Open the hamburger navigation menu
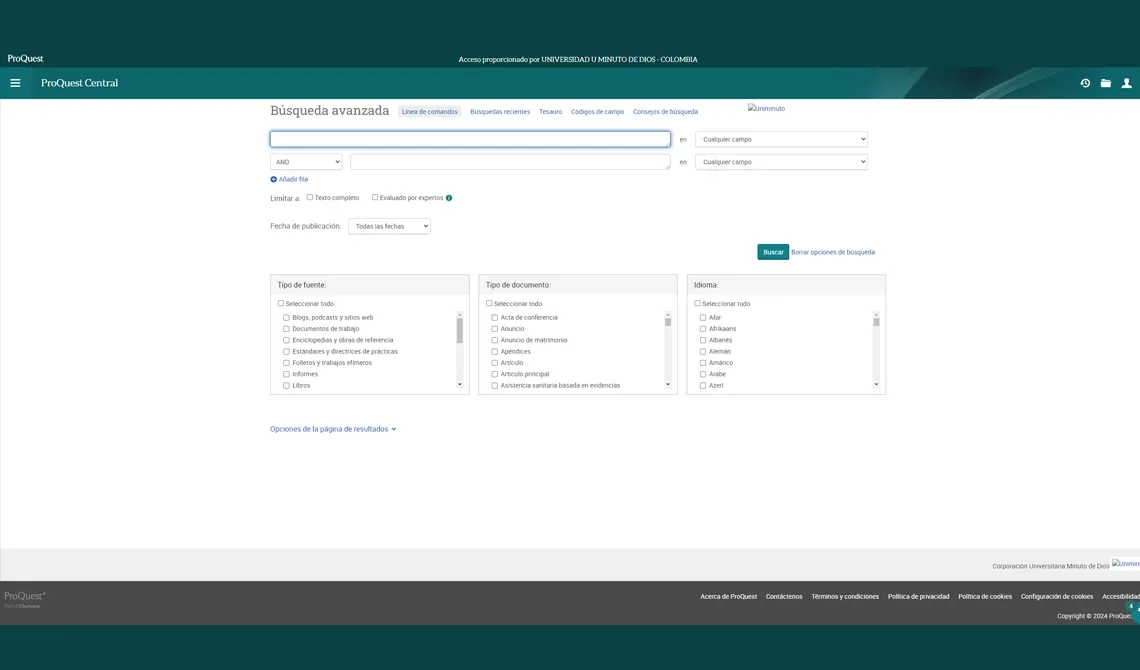The width and height of the screenshot is (1140, 670). click(x=15, y=83)
